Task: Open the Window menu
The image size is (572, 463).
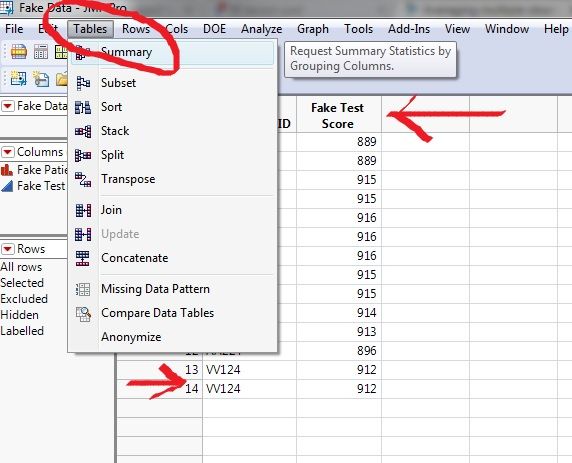Action: click(x=507, y=29)
